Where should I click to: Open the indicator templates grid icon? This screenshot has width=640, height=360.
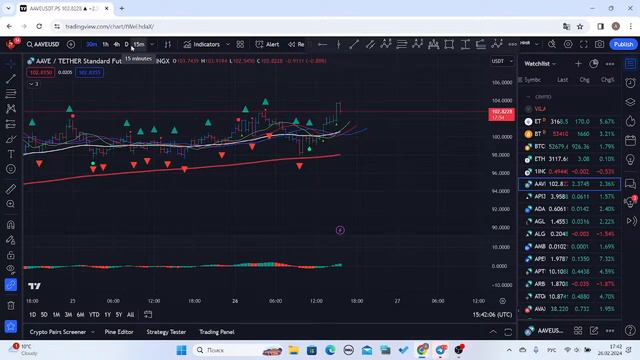click(240, 44)
